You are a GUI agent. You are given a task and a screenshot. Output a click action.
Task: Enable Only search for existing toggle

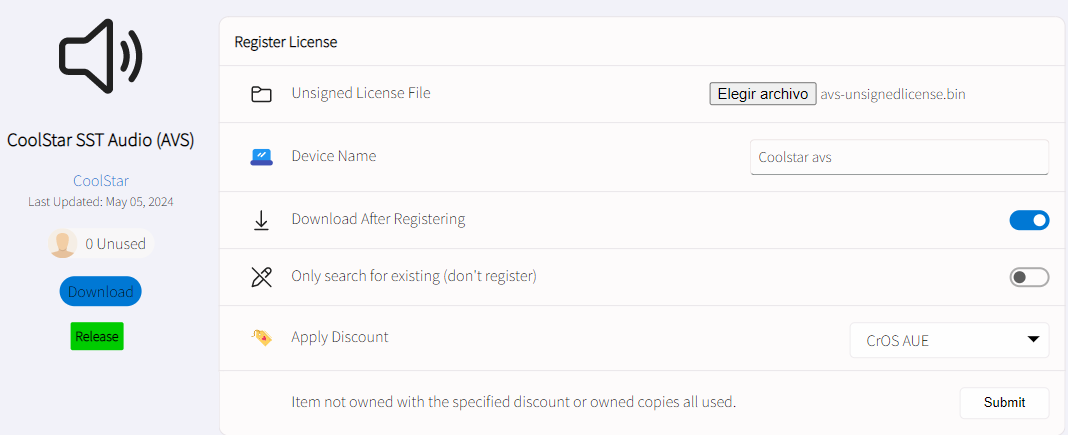click(x=1029, y=277)
